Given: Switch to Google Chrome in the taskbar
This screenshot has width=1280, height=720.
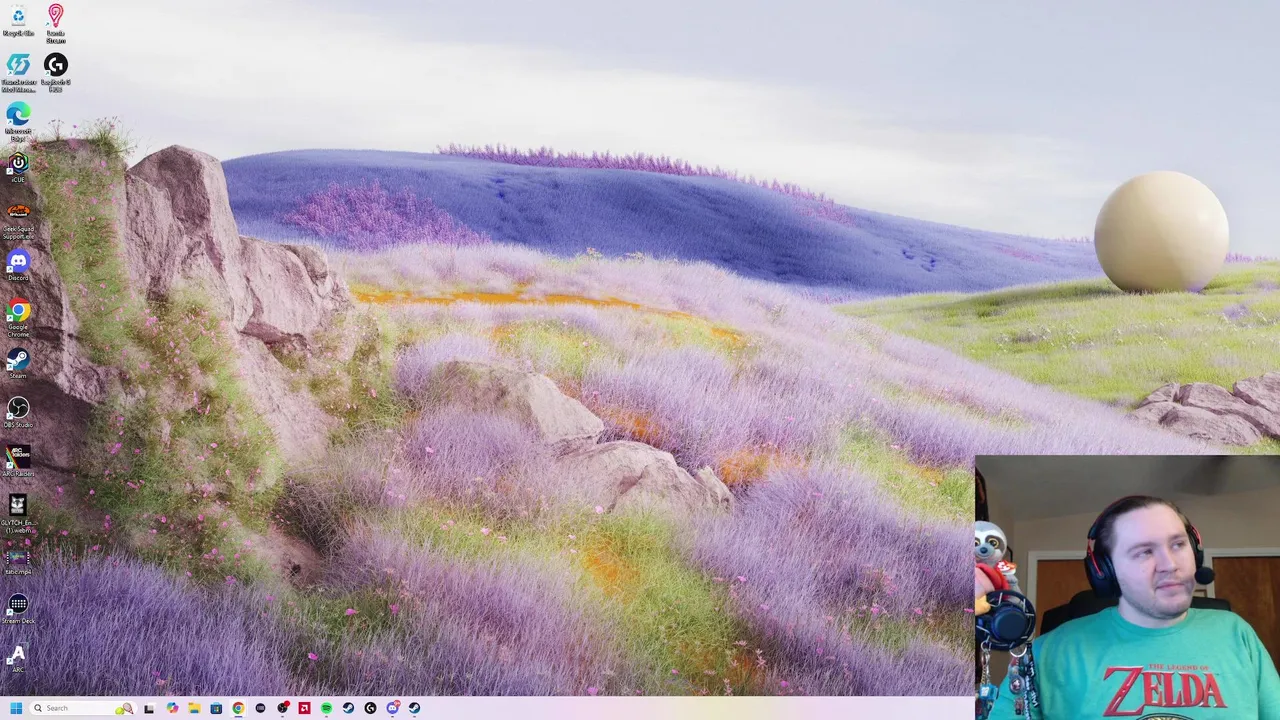Looking at the screenshot, I should [x=238, y=708].
